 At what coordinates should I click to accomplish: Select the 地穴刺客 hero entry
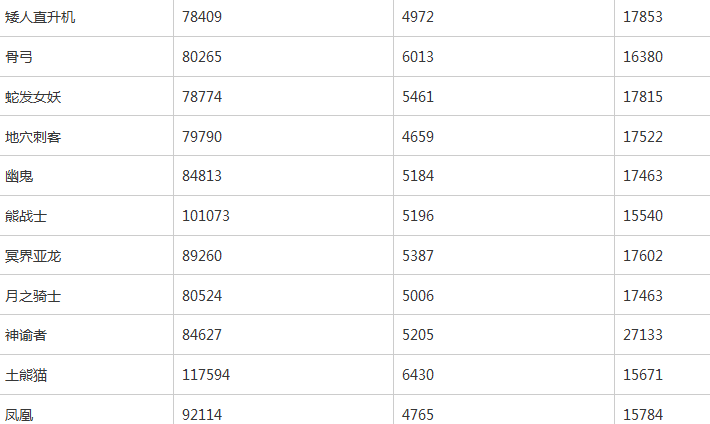tap(33, 137)
